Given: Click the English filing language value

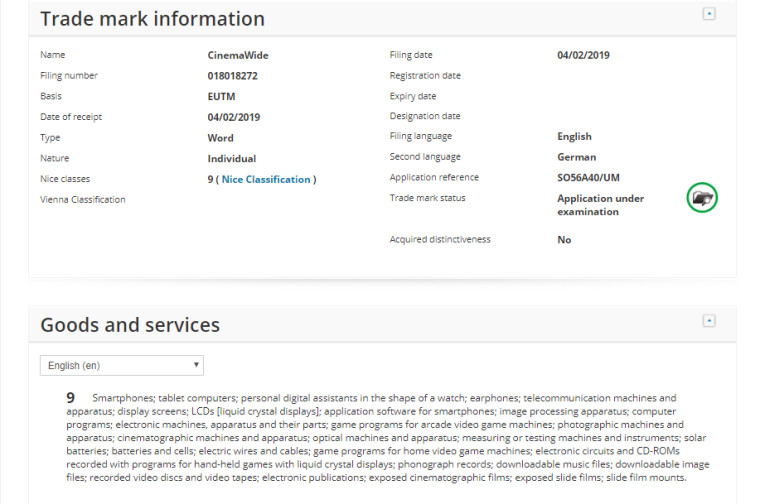Looking at the screenshot, I should point(574,136).
